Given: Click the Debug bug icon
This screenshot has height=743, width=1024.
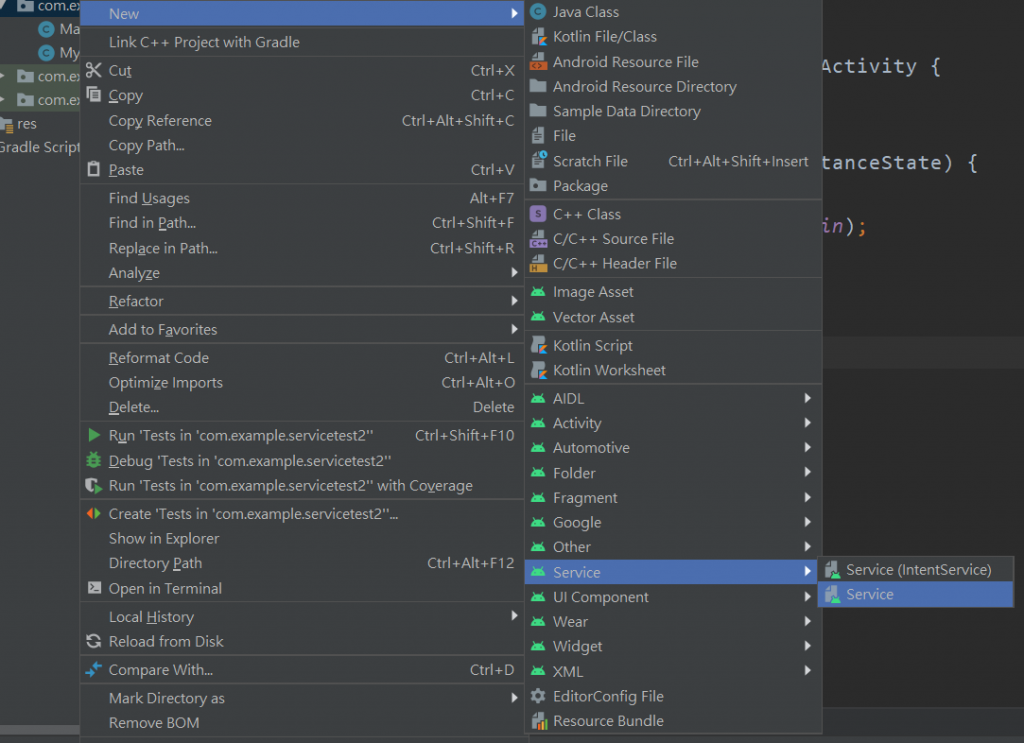Looking at the screenshot, I should pos(94,460).
